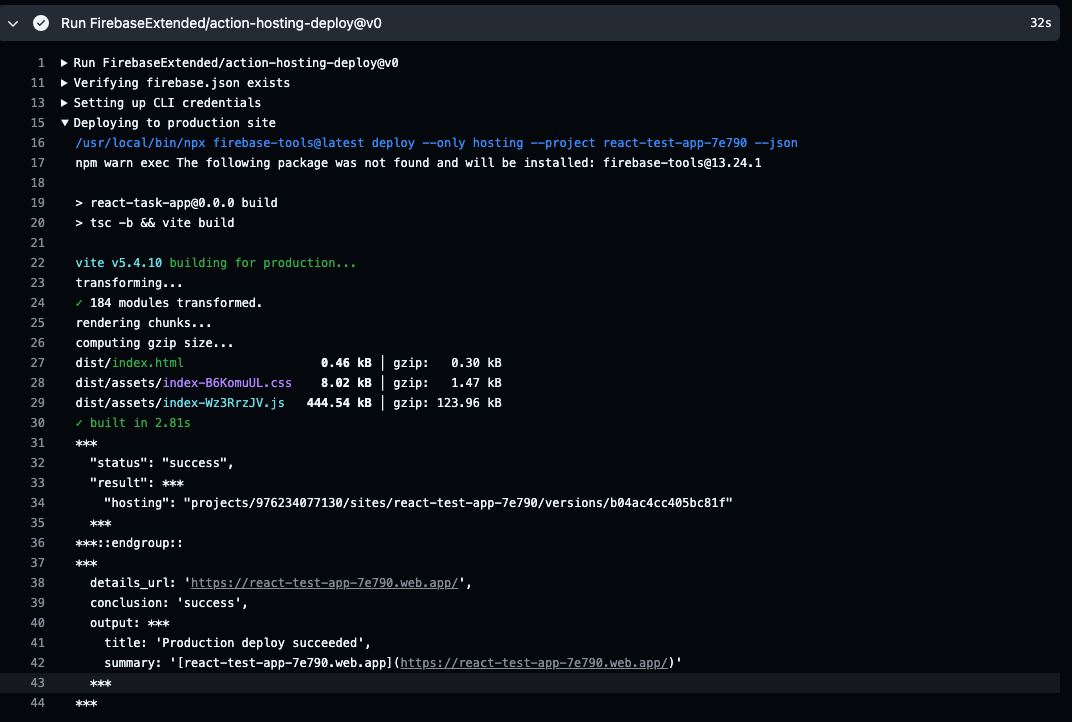Click the 'rendering chunks...' line
The width and height of the screenshot is (1072, 722).
(x=144, y=323)
